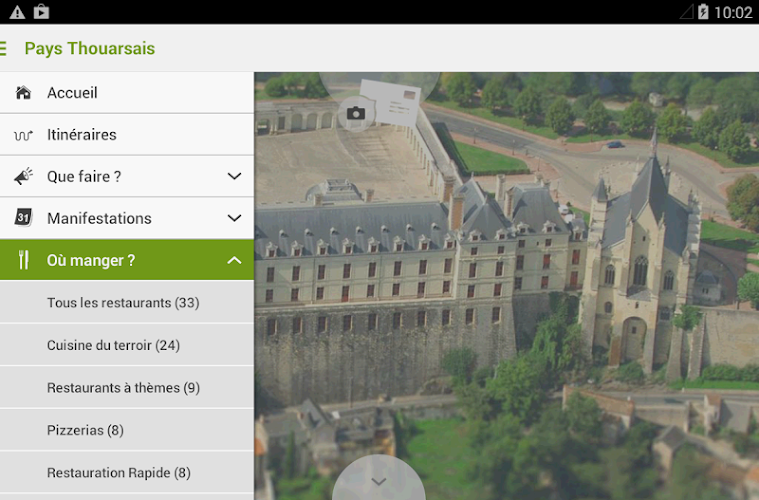
Task: Open the Manifestations section
Action: [127, 218]
